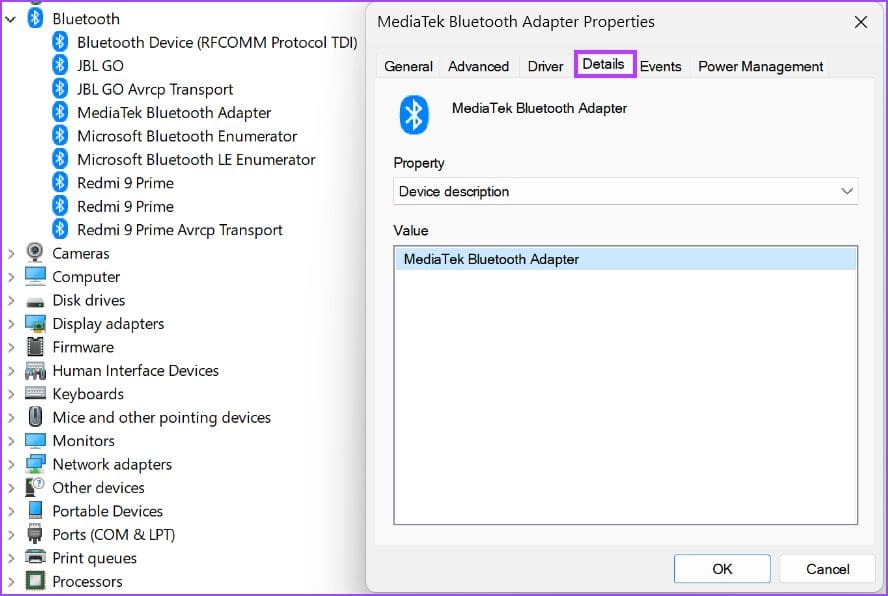Click icon beside Microsoft Bluetooth Enumerator
This screenshot has height=596, width=888.
(60, 135)
